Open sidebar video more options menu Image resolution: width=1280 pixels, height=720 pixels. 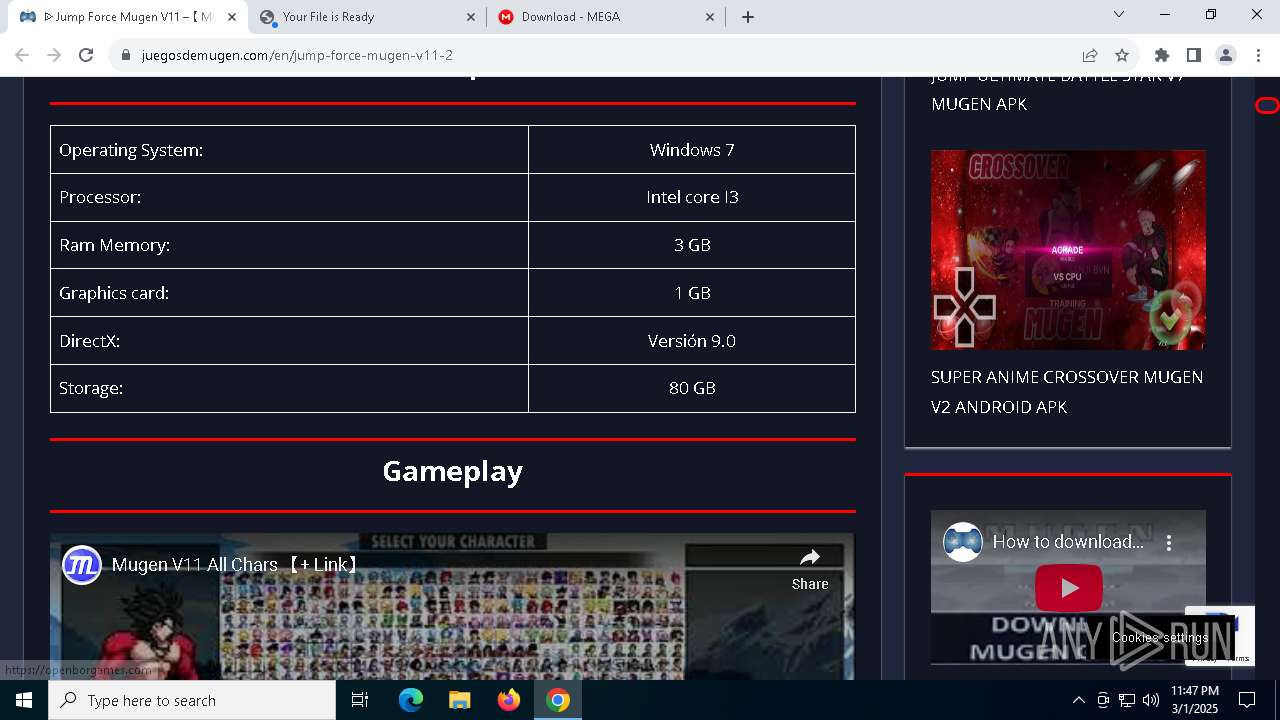tap(1169, 542)
